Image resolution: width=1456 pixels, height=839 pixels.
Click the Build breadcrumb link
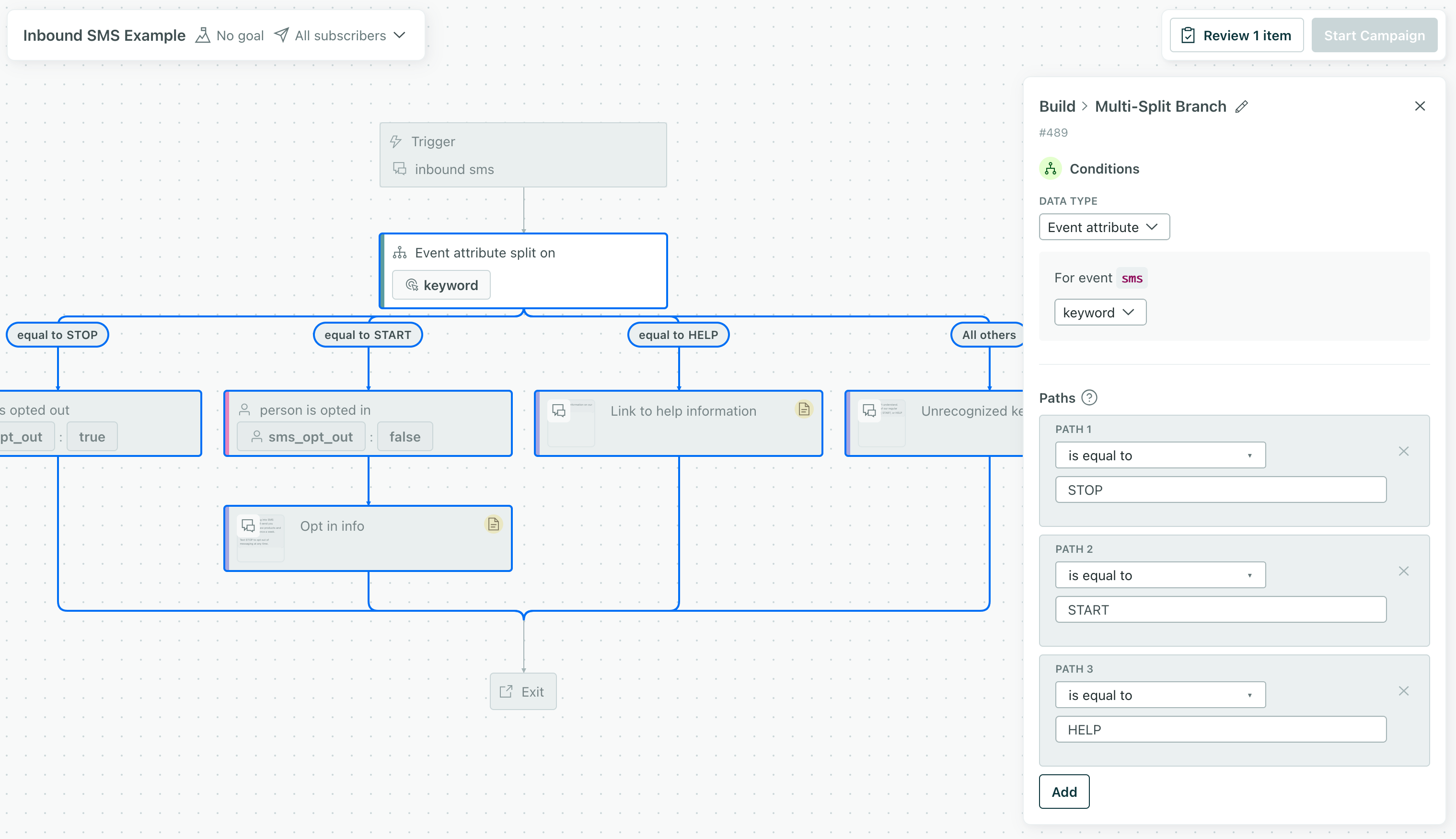(1057, 106)
